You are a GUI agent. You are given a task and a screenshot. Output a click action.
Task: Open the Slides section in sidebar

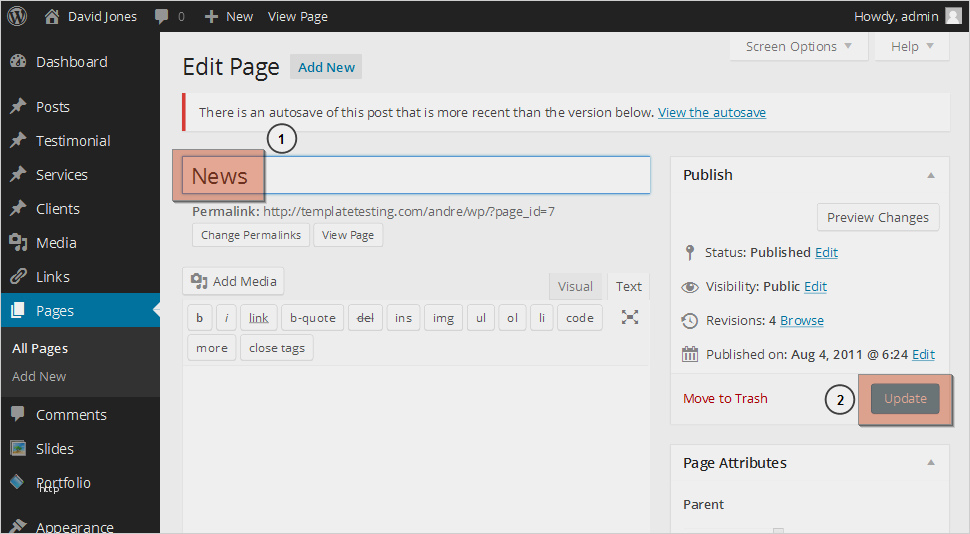click(54, 449)
